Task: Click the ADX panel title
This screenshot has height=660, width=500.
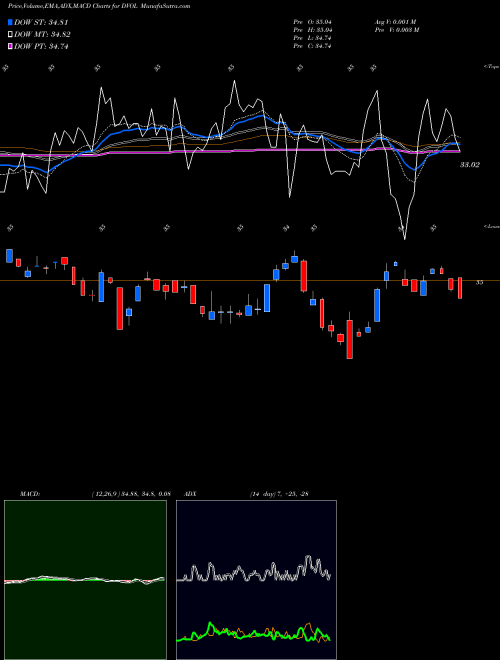Action: (190, 494)
